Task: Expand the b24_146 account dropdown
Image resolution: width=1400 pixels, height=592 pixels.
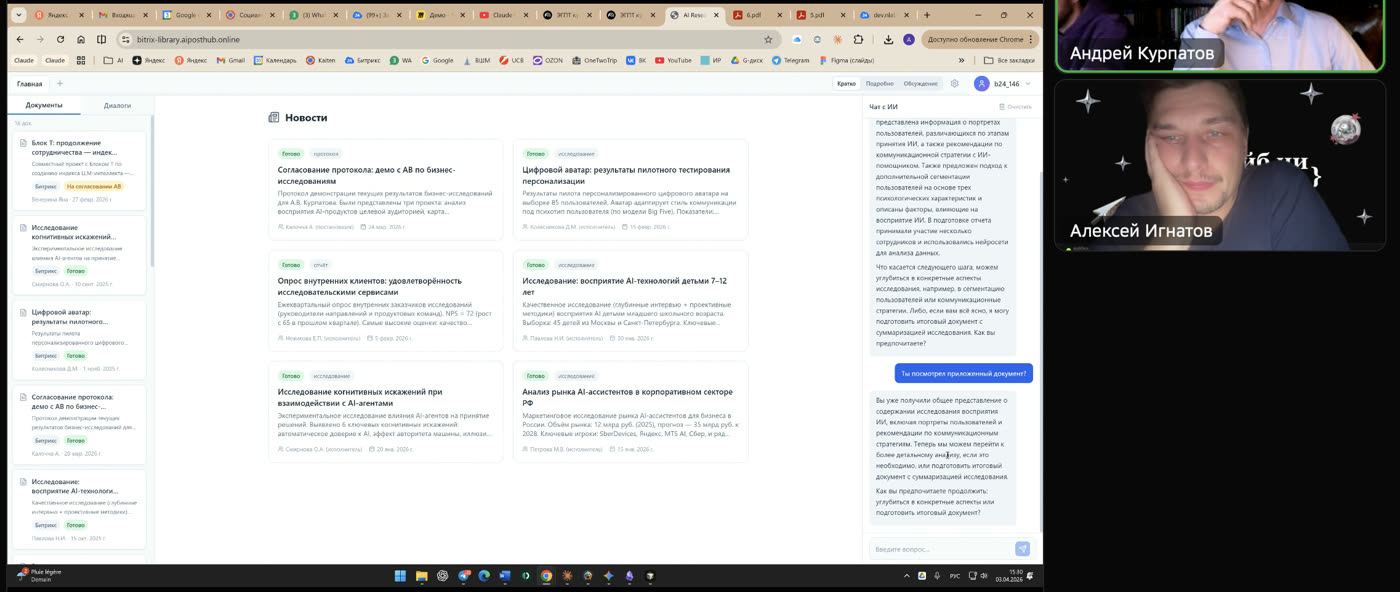Action: (x=1027, y=84)
